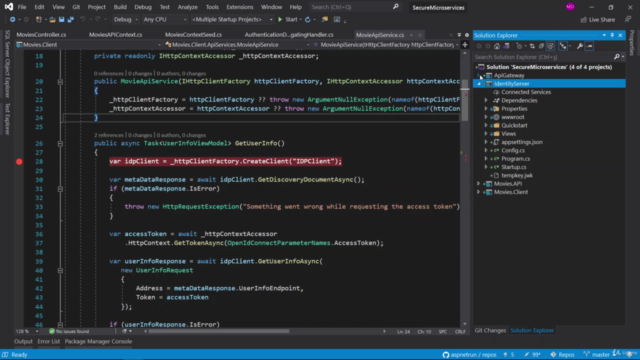Expand the Movies.API project node
The image size is (640, 360).
479,184
